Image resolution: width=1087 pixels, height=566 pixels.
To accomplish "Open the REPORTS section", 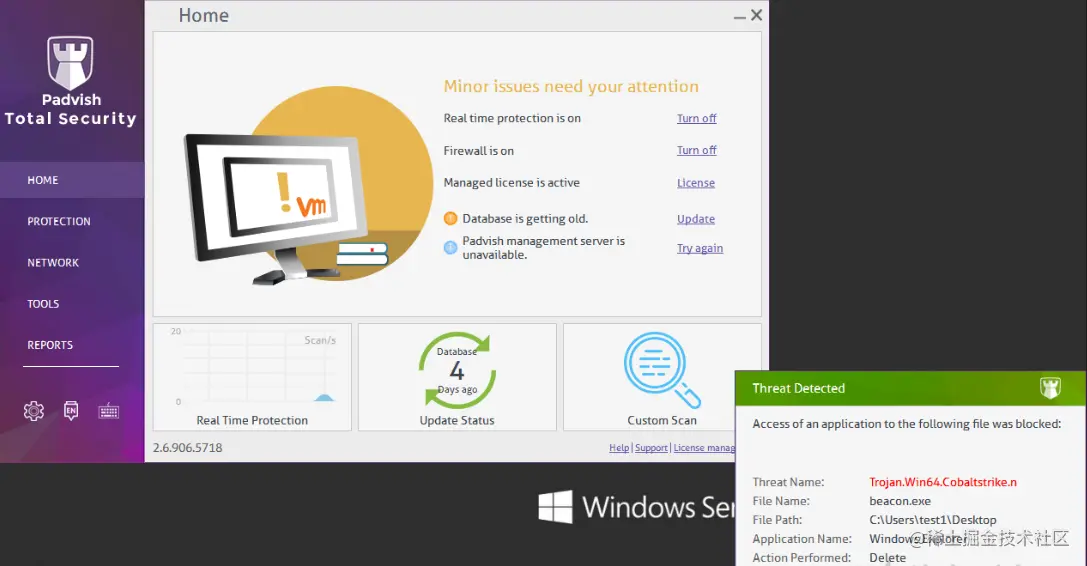I will (50, 345).
